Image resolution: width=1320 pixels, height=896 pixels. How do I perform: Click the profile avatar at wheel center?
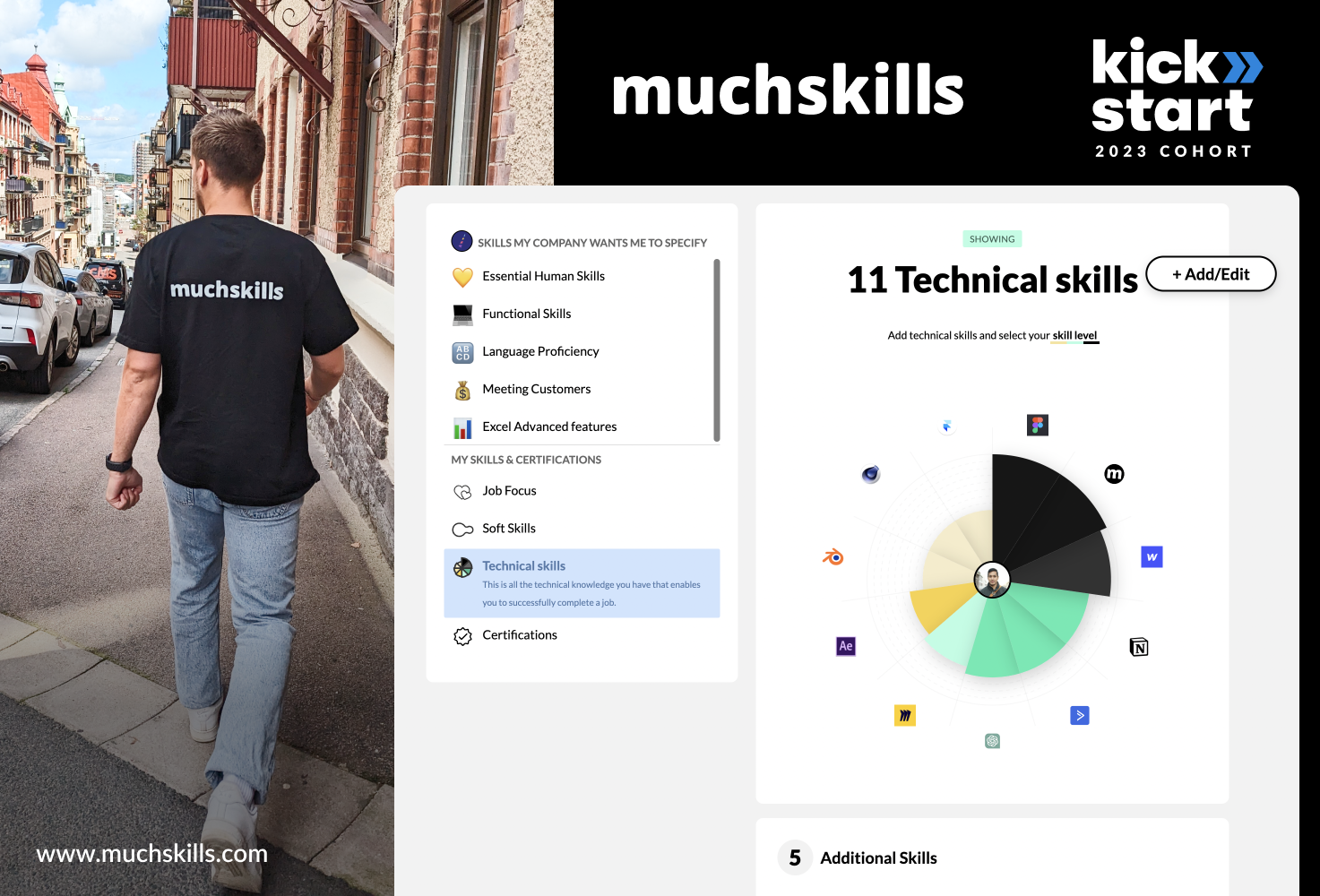(x=992, y=580)
